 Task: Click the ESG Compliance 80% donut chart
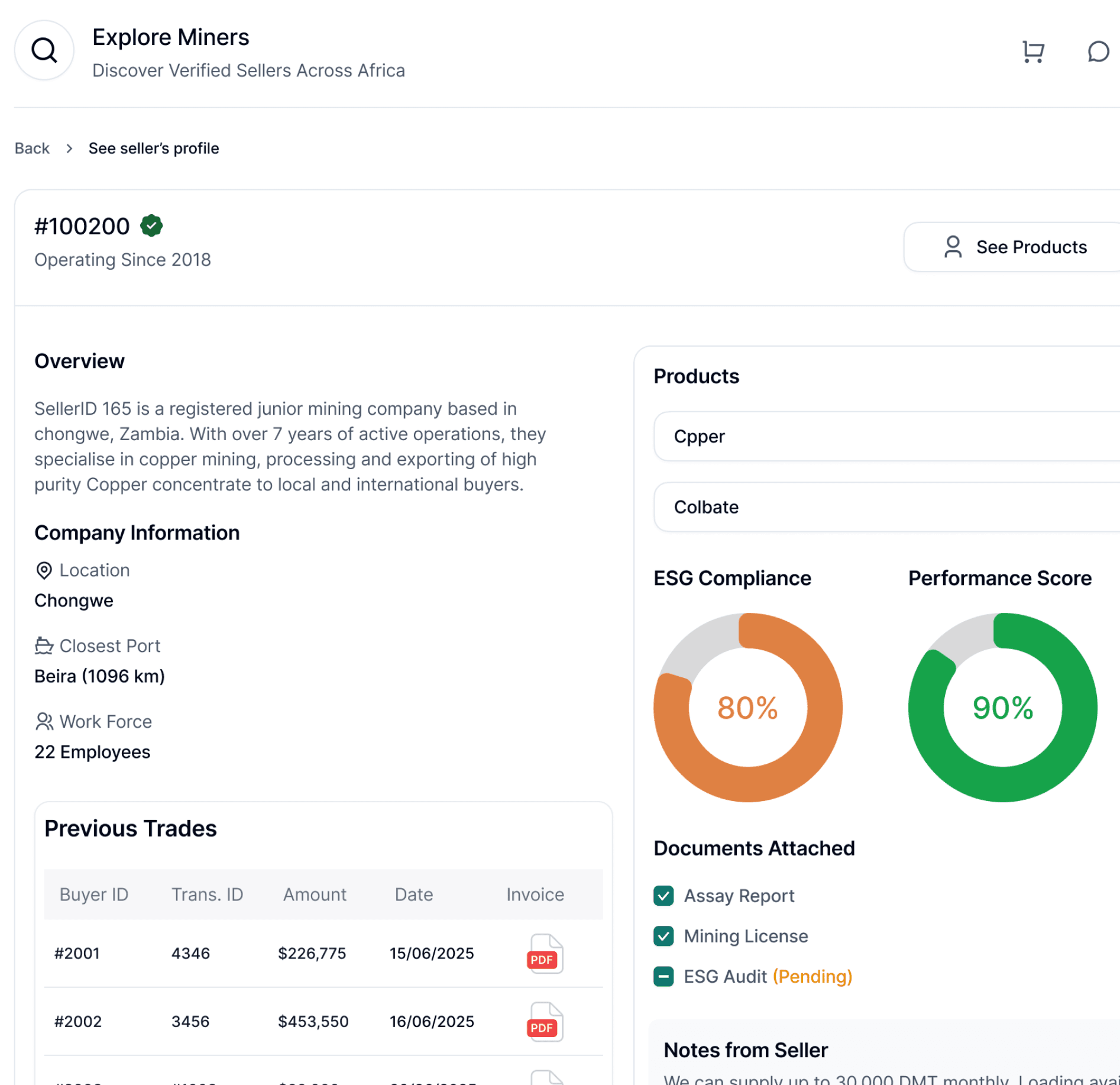(747, 707)
